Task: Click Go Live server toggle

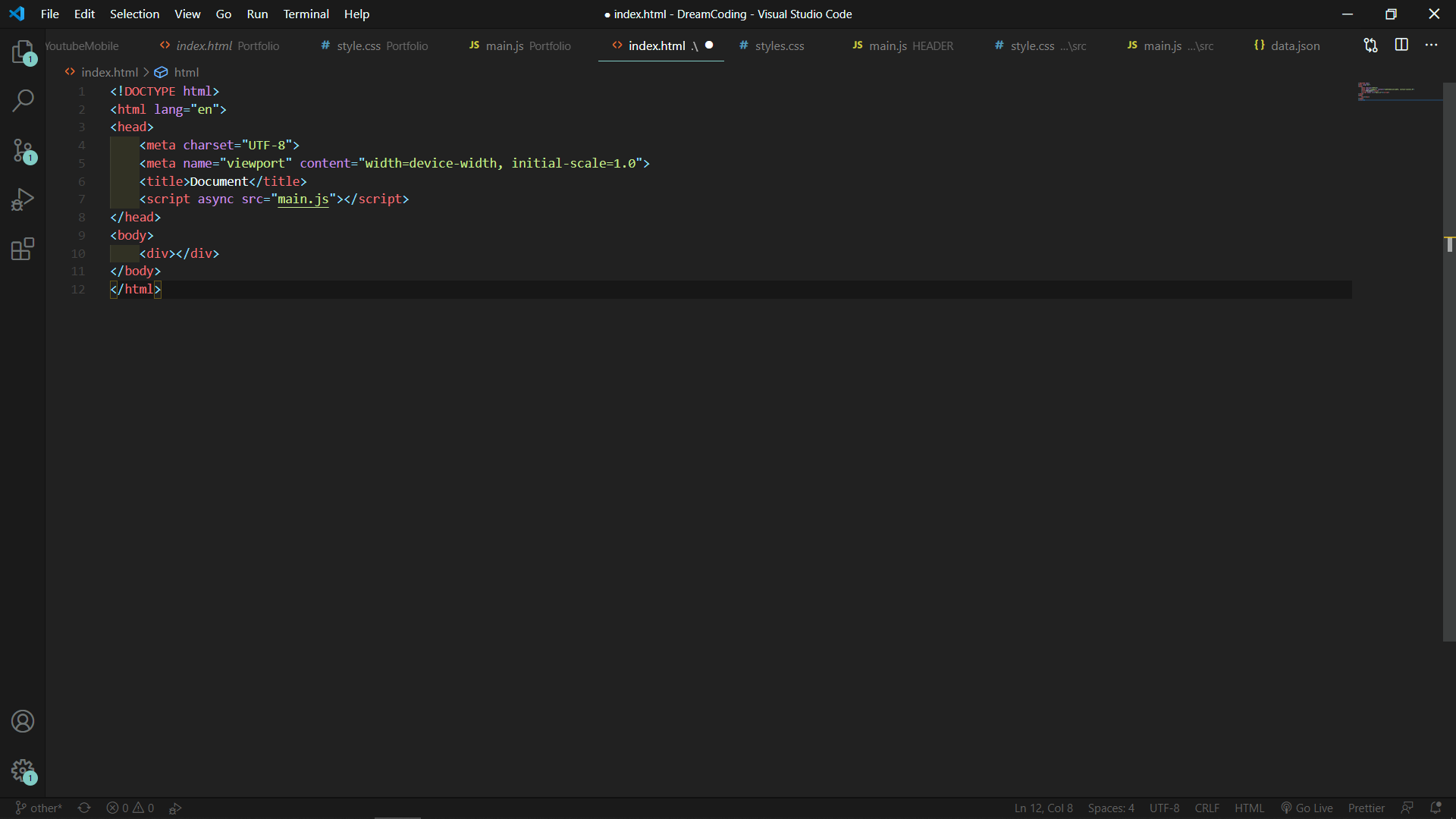Action: pyautogui.click(x=1307, y=808)
